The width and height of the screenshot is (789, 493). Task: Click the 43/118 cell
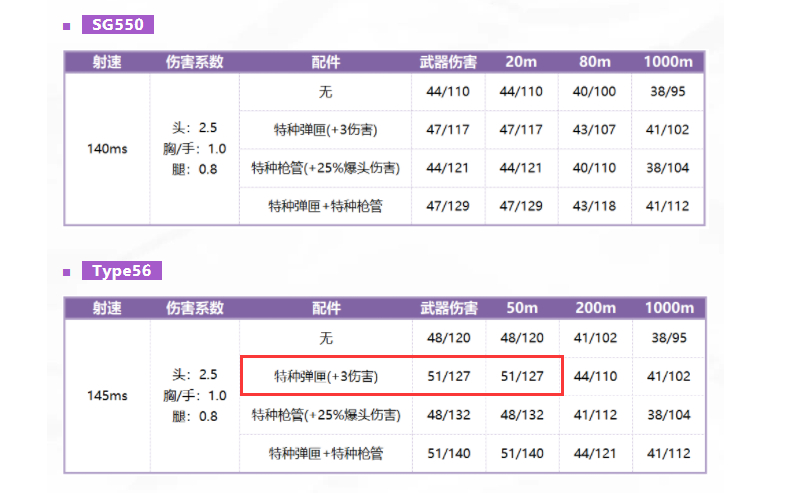pos(594,206)
